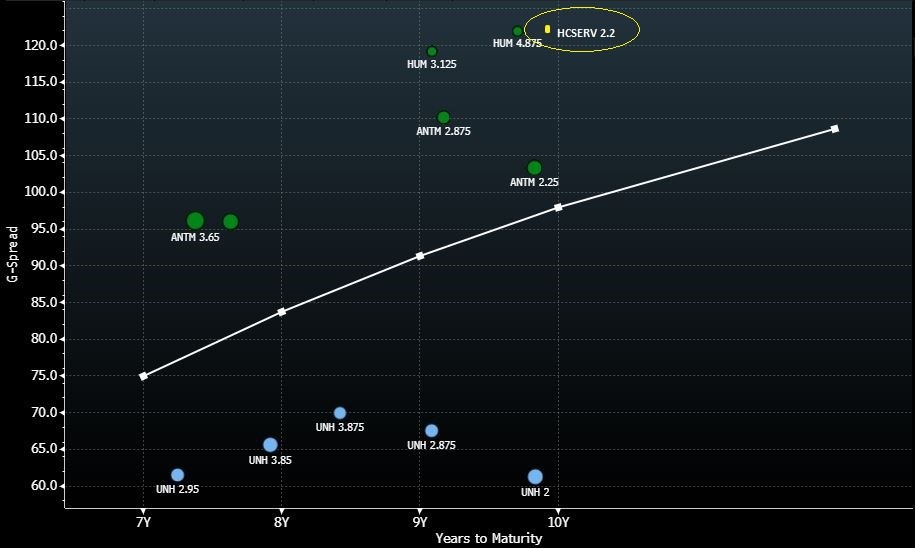Select the white curve marker at 10Y
The height and width of the screenshot is (548, 915).
pos(558,207)
